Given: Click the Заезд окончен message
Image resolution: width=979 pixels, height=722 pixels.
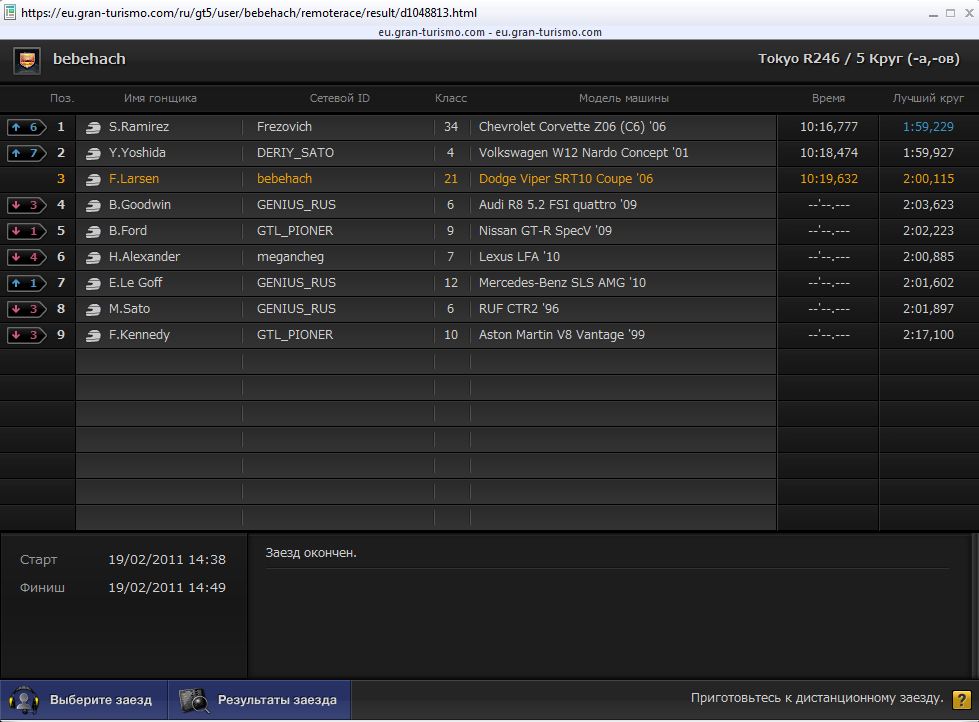Looking at the screenshot, I should [x=311, y=553].
